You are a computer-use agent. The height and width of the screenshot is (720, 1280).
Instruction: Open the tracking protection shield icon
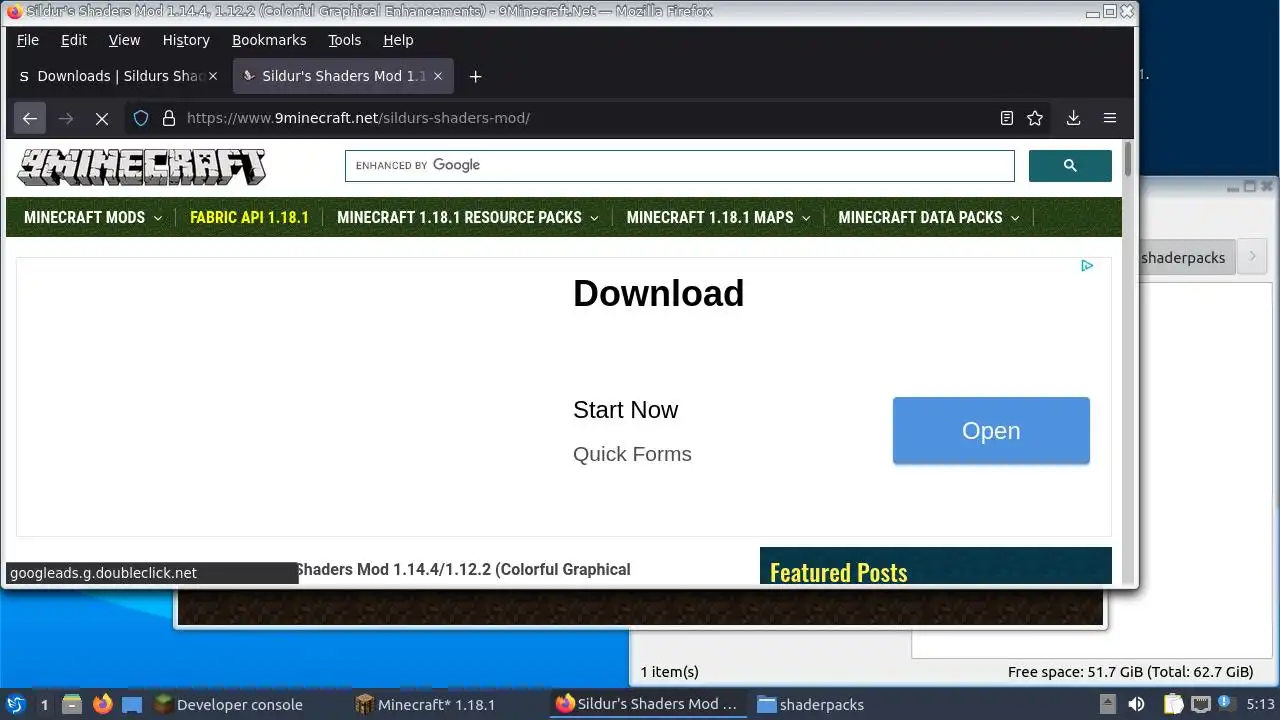click(141, 118)
